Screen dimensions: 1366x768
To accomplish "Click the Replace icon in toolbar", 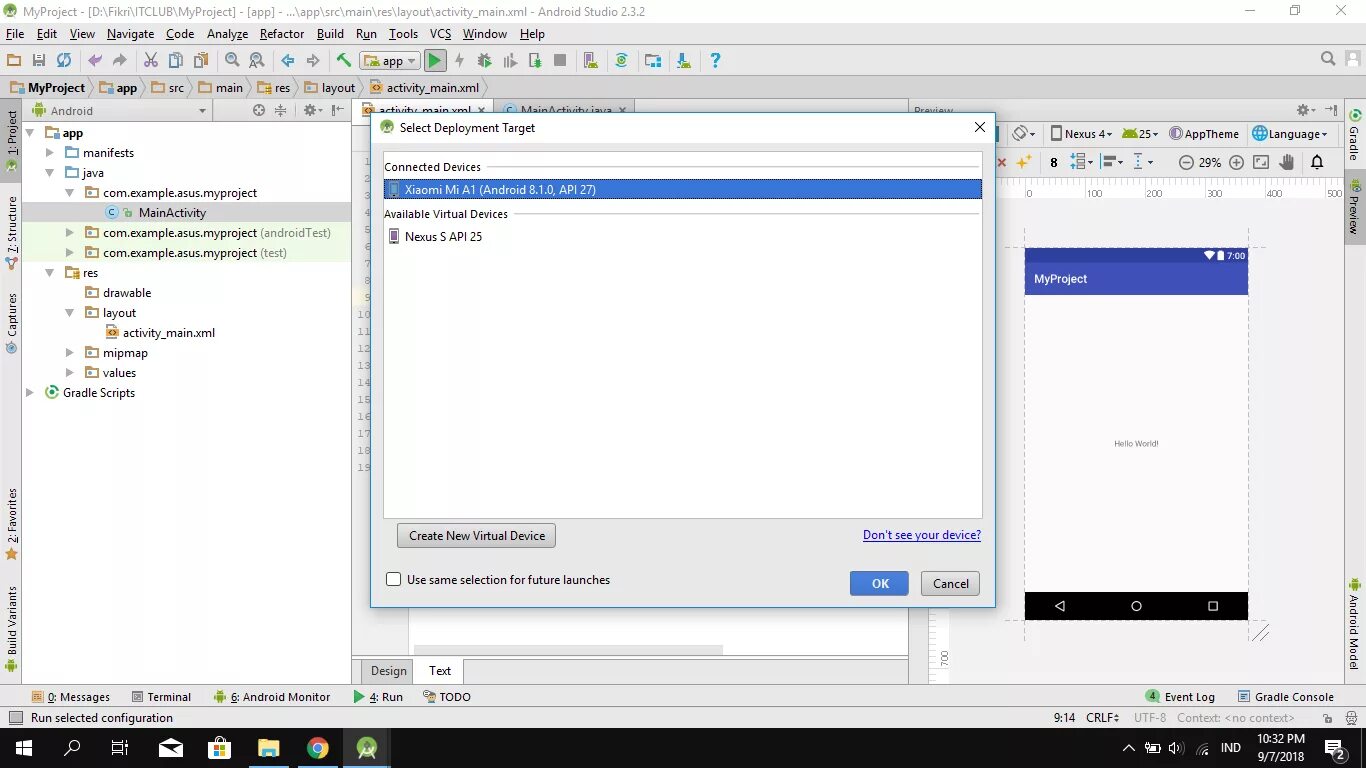I will coord(257,61).
